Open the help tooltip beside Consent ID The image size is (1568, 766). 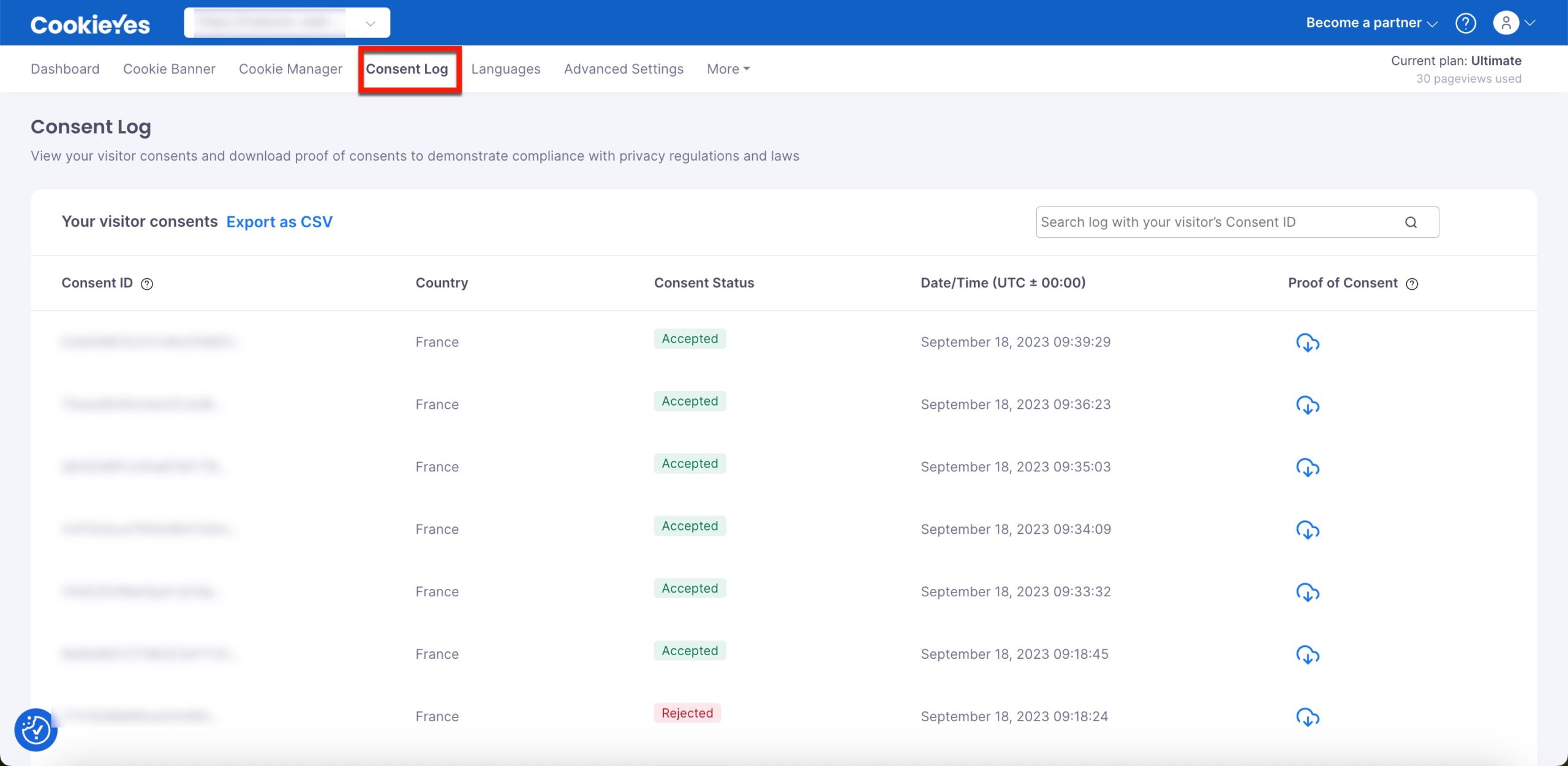point(146,284)
